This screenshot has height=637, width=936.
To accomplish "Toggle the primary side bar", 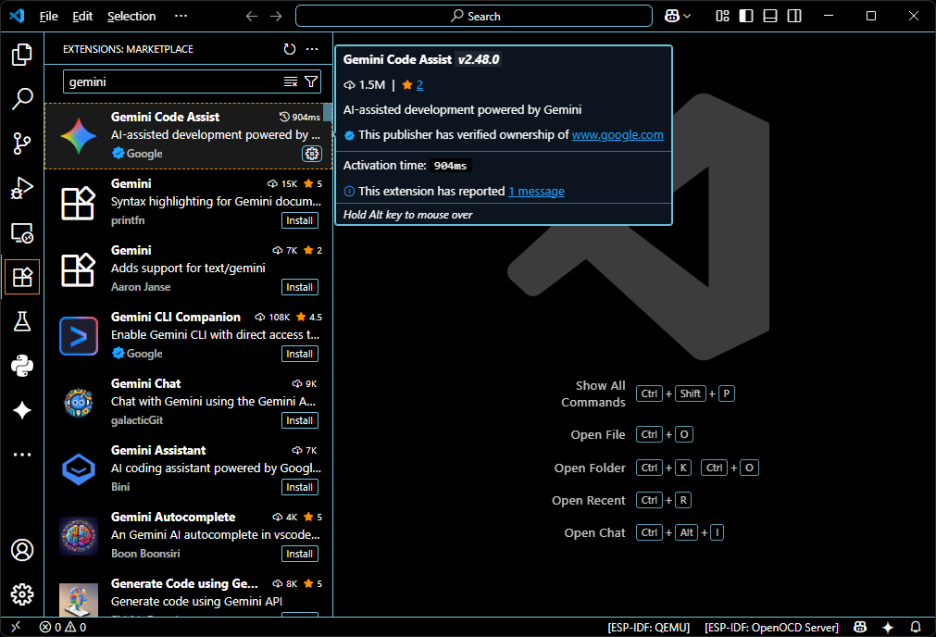I will click(x=746, y=16).
